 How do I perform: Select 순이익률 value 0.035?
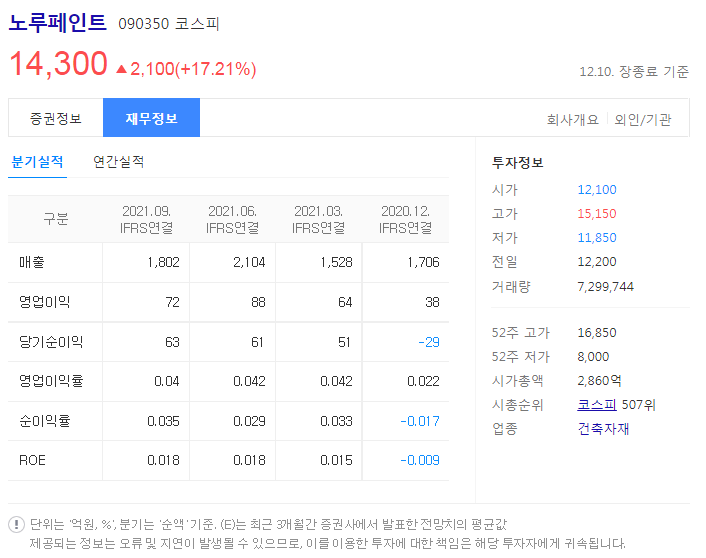click(x=163, y=421)
